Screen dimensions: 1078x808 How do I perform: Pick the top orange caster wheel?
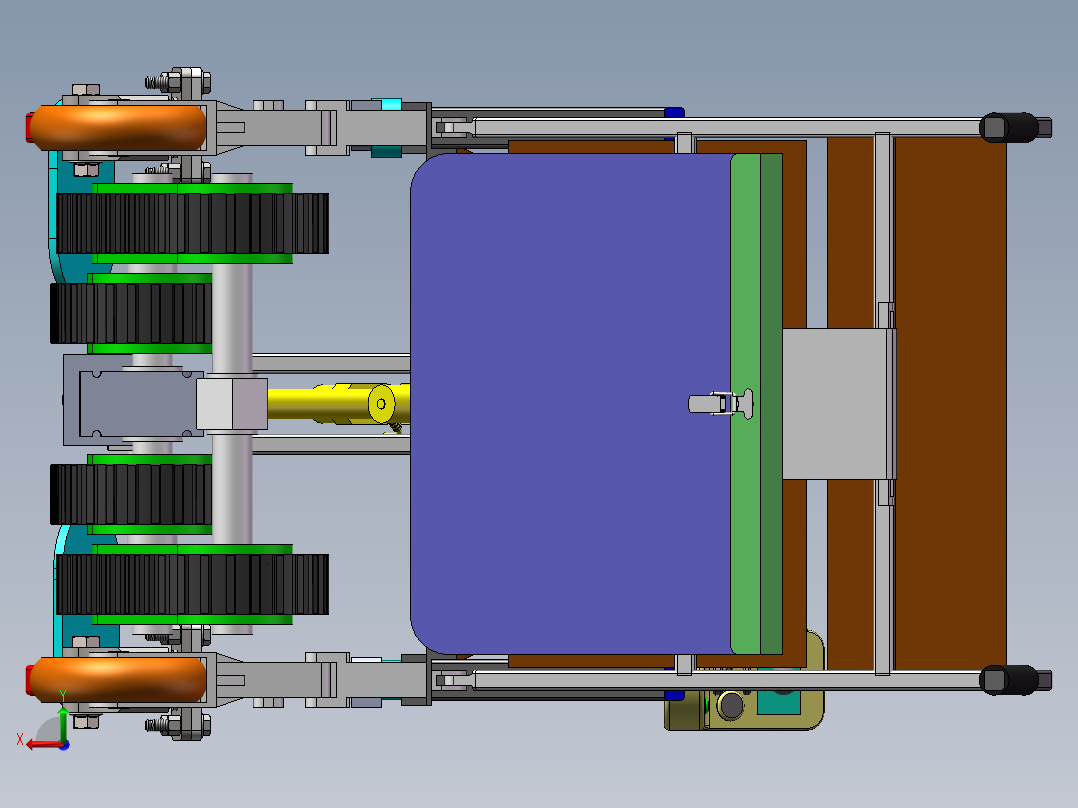click(118, 128)
